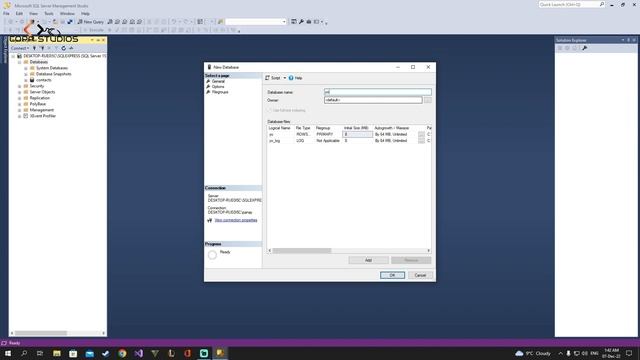Click the horizontal scrollbar of Database files grid

302,251
